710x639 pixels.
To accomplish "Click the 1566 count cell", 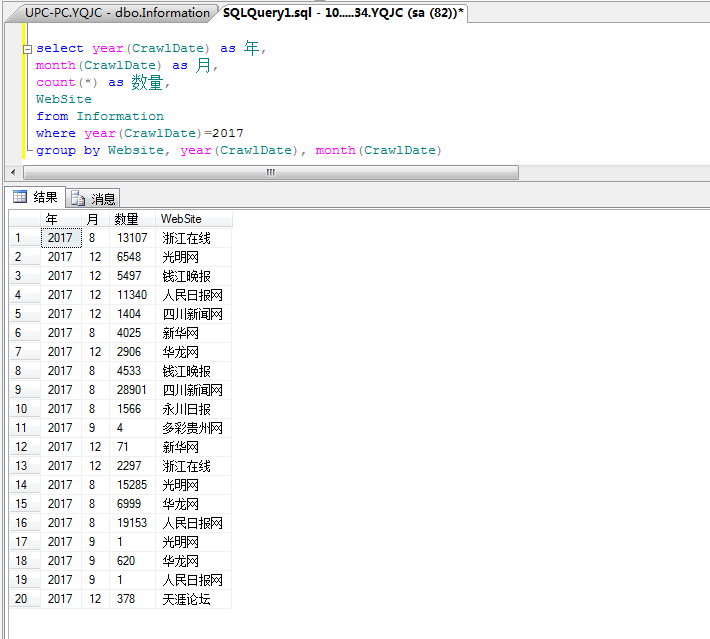I will pos(132,409).
